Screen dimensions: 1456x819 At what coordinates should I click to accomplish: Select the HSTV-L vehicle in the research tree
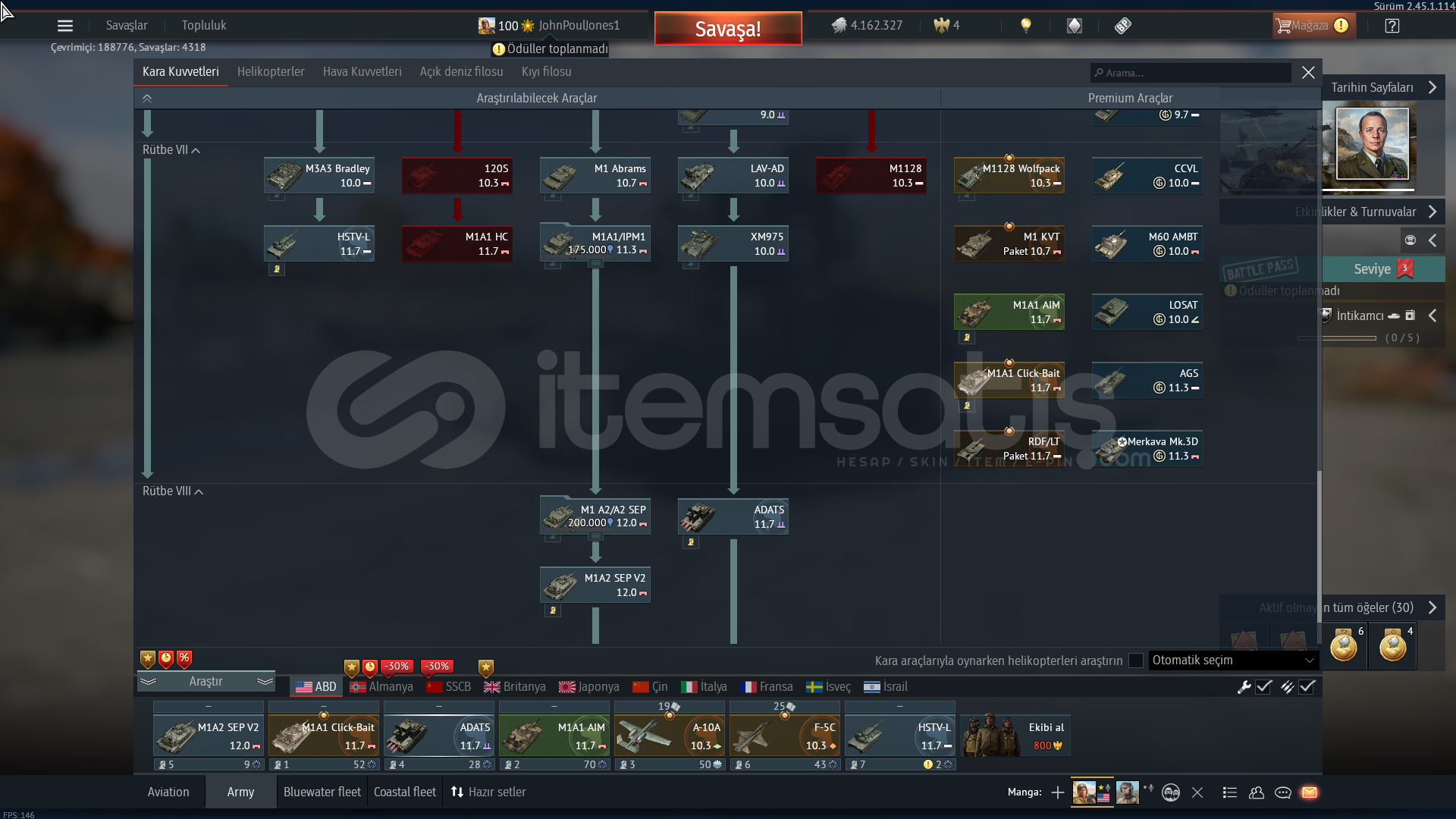pos(319,243)
